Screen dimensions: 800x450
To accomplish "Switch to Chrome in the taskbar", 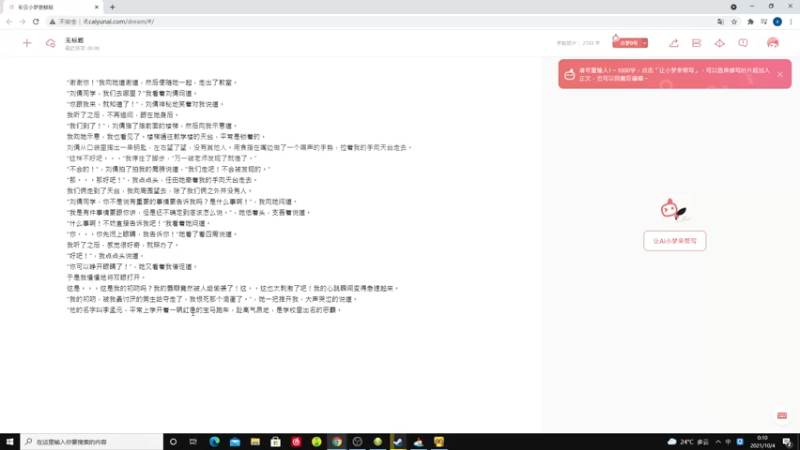I will pos(337,442).
